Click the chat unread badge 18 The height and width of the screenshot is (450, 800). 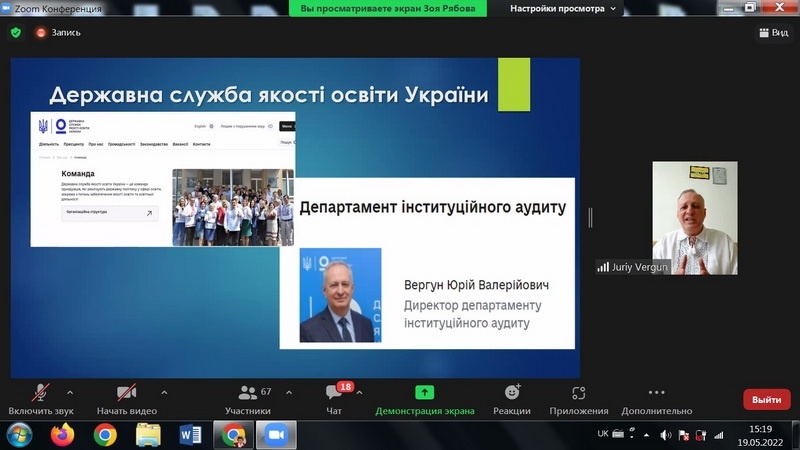coord(345,387)
